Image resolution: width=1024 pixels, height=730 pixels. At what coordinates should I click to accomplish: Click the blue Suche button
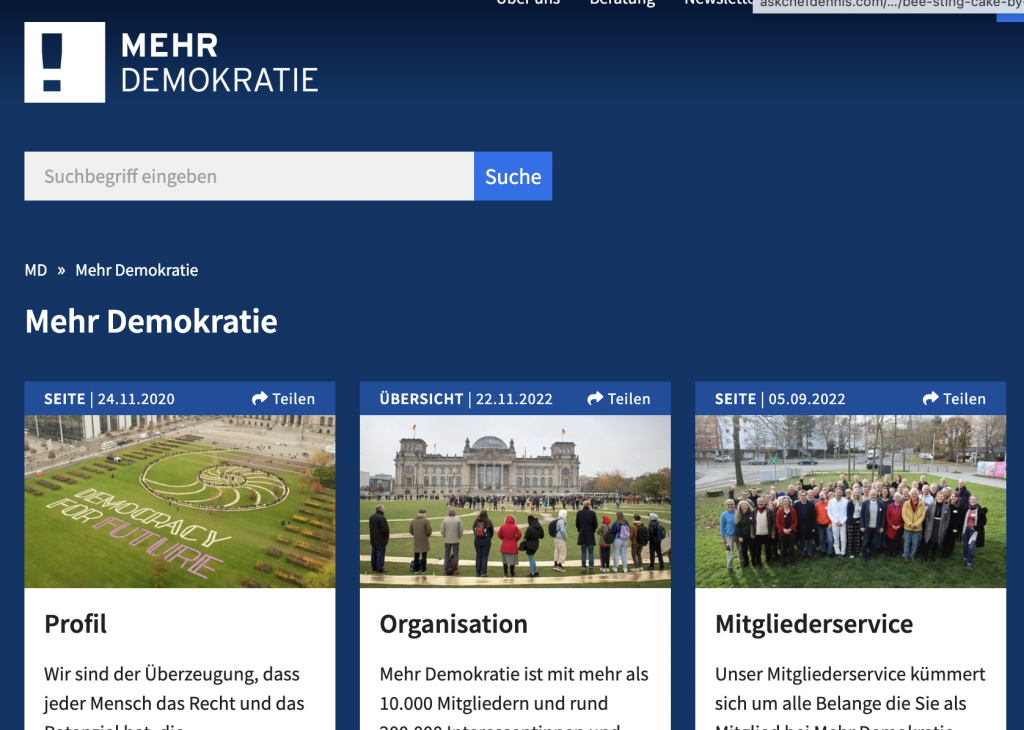coord(513,176)
